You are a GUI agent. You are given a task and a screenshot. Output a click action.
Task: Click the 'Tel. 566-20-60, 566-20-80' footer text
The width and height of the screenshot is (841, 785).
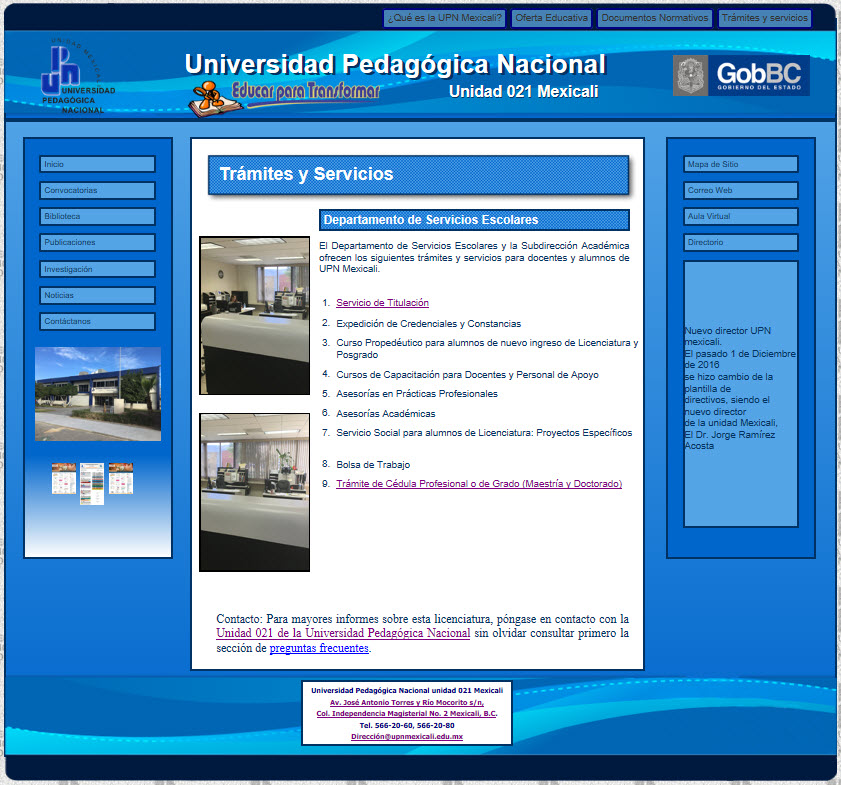pyautogui.click(x=407, y=725)
